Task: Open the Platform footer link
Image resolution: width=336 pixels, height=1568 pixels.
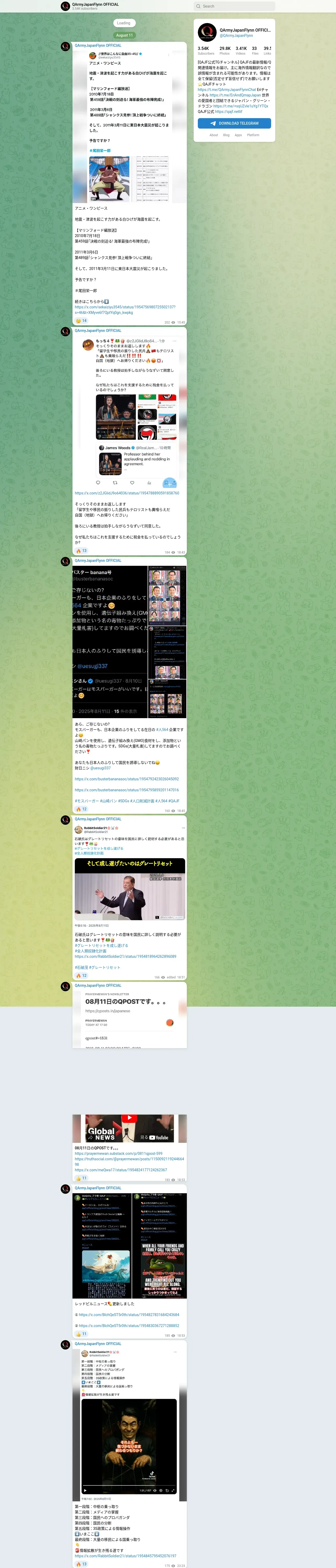Action: [253, 135]
